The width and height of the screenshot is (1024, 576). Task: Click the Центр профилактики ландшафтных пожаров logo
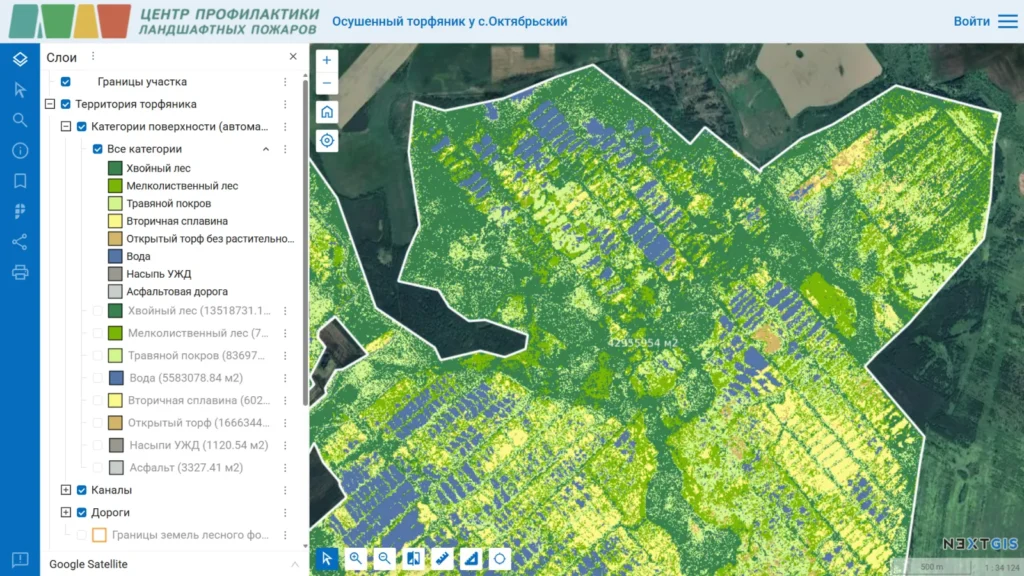pyautogui.click(x=164, y=21)
